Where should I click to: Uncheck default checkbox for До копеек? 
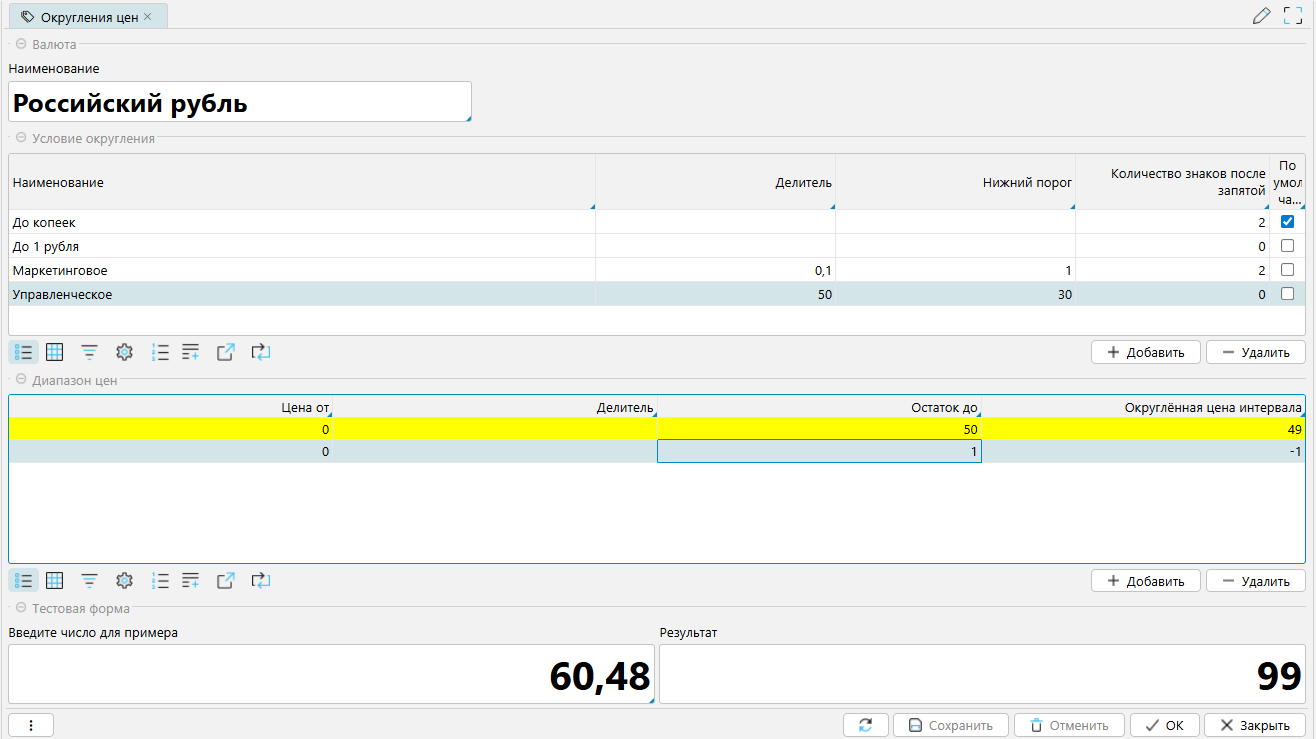coord(1287,222)
